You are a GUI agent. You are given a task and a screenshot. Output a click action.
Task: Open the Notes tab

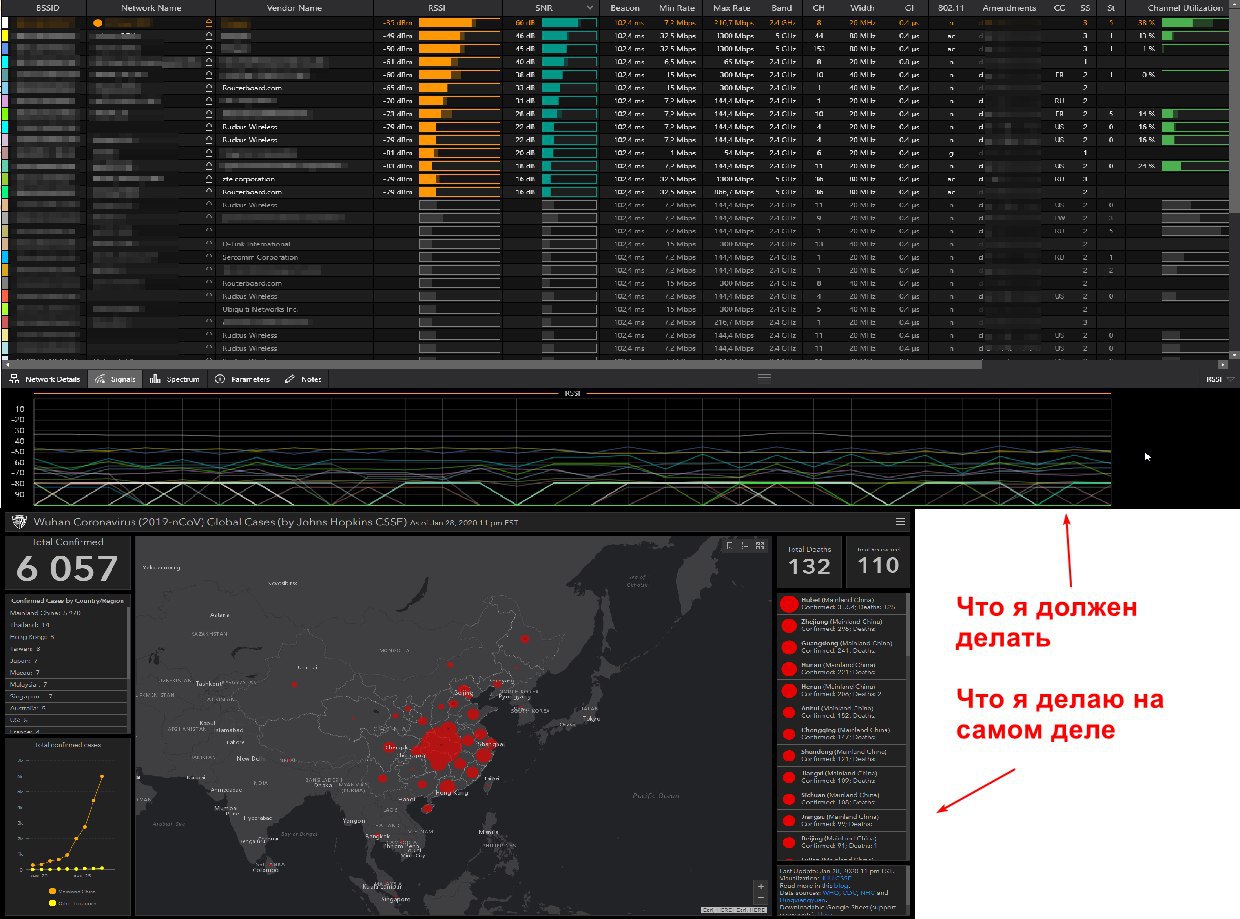[x=304, y=380]
